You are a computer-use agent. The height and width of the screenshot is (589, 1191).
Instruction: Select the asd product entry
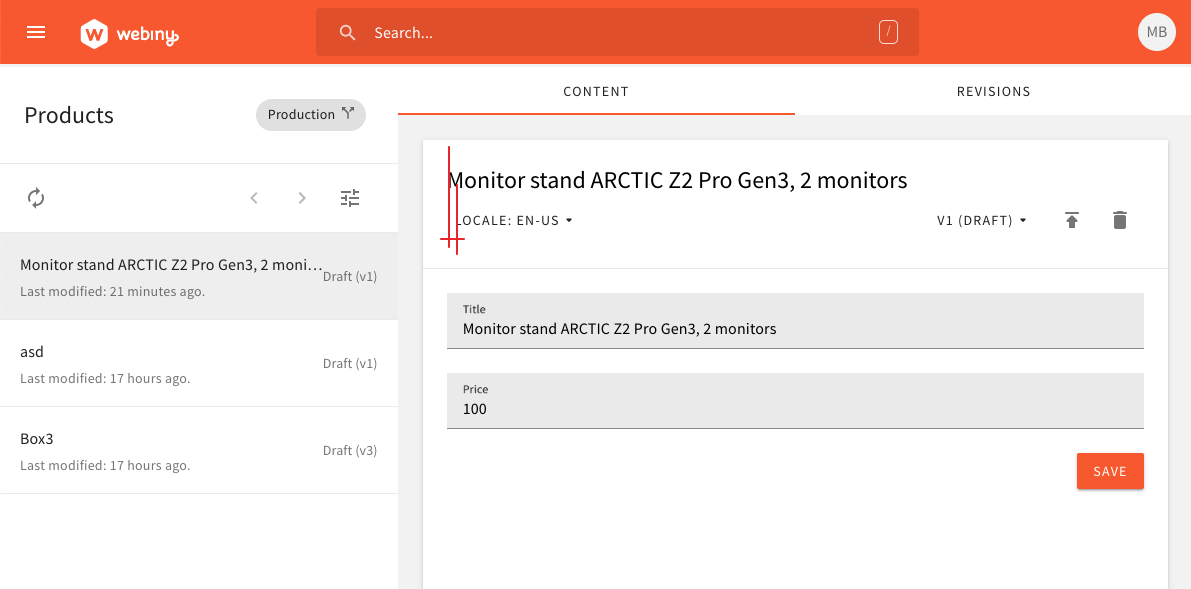tap(199, 363)
